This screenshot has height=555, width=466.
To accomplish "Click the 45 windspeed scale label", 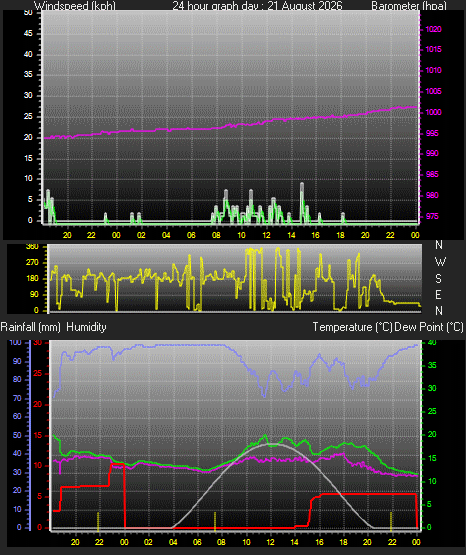I will point(28,34).
